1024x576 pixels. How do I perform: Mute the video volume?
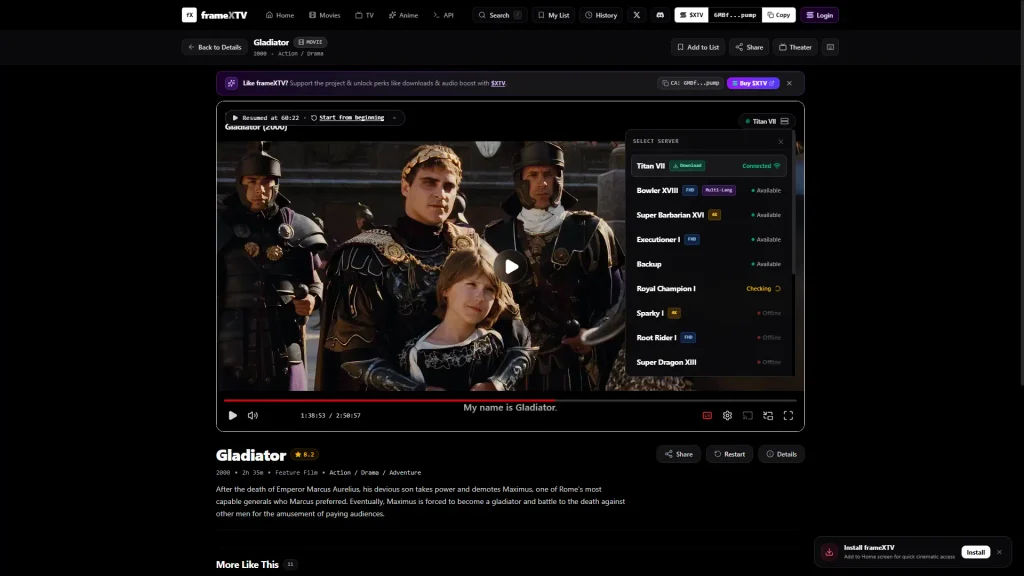(x=253, y=415)
